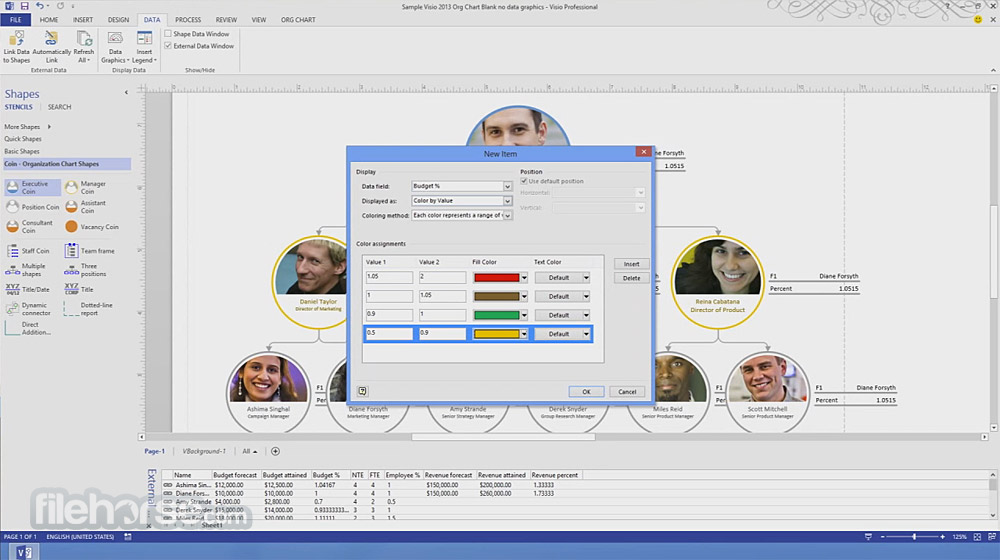Click fit page to window icon
Screen dimensions: 1000x560
[x=977, y=537]
